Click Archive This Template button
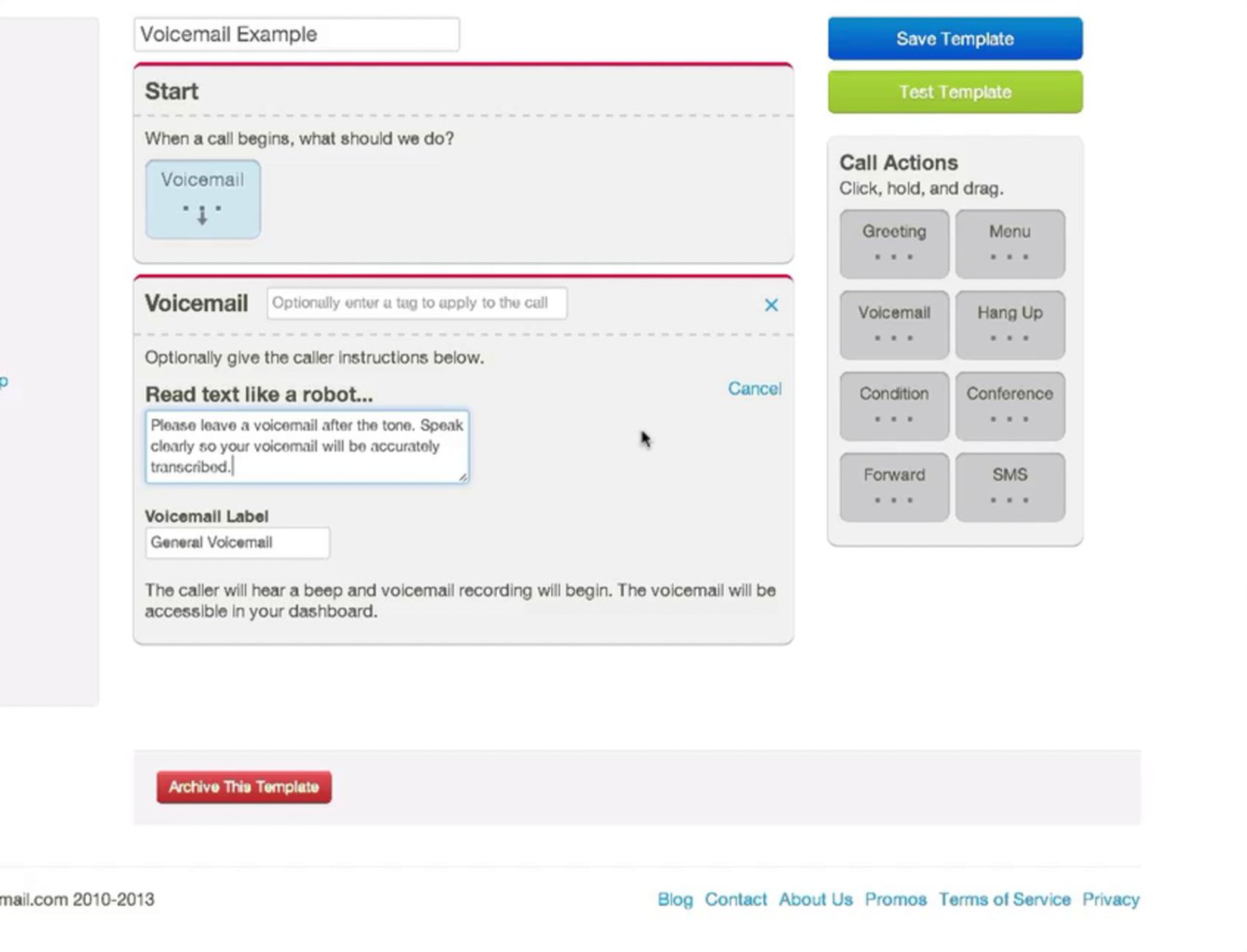 (244, 787)
